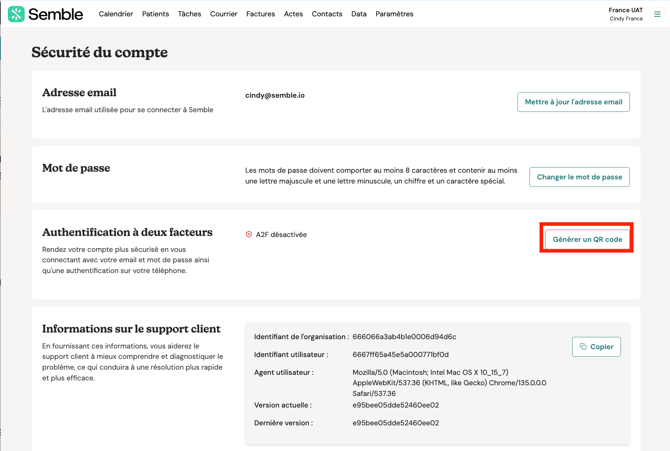Click the organisation ID 666066a3ab4b1e0006d94d6c
This screenshot has width=670, height=451.
[x=404, y=337]
